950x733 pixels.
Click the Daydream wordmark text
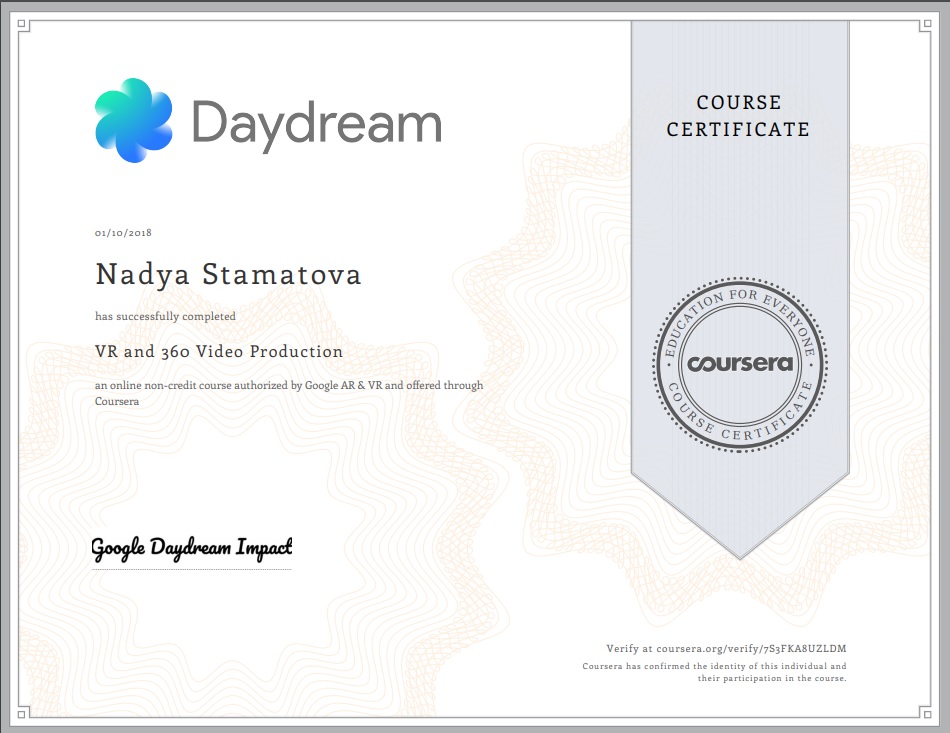pos(317,125)
